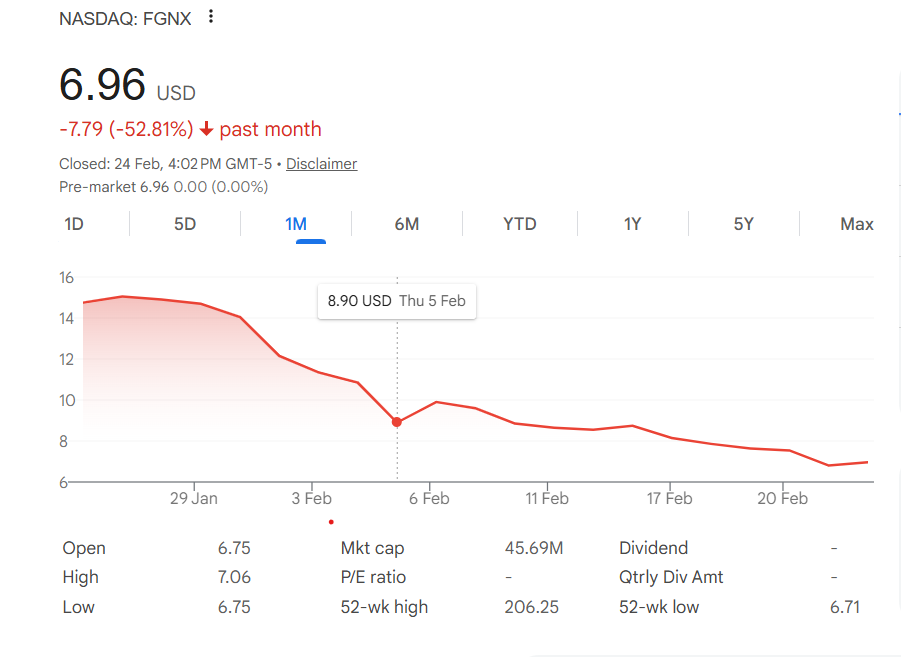Switch to the 5Y chart range
The image size is (901, 657).
(744, 223)
